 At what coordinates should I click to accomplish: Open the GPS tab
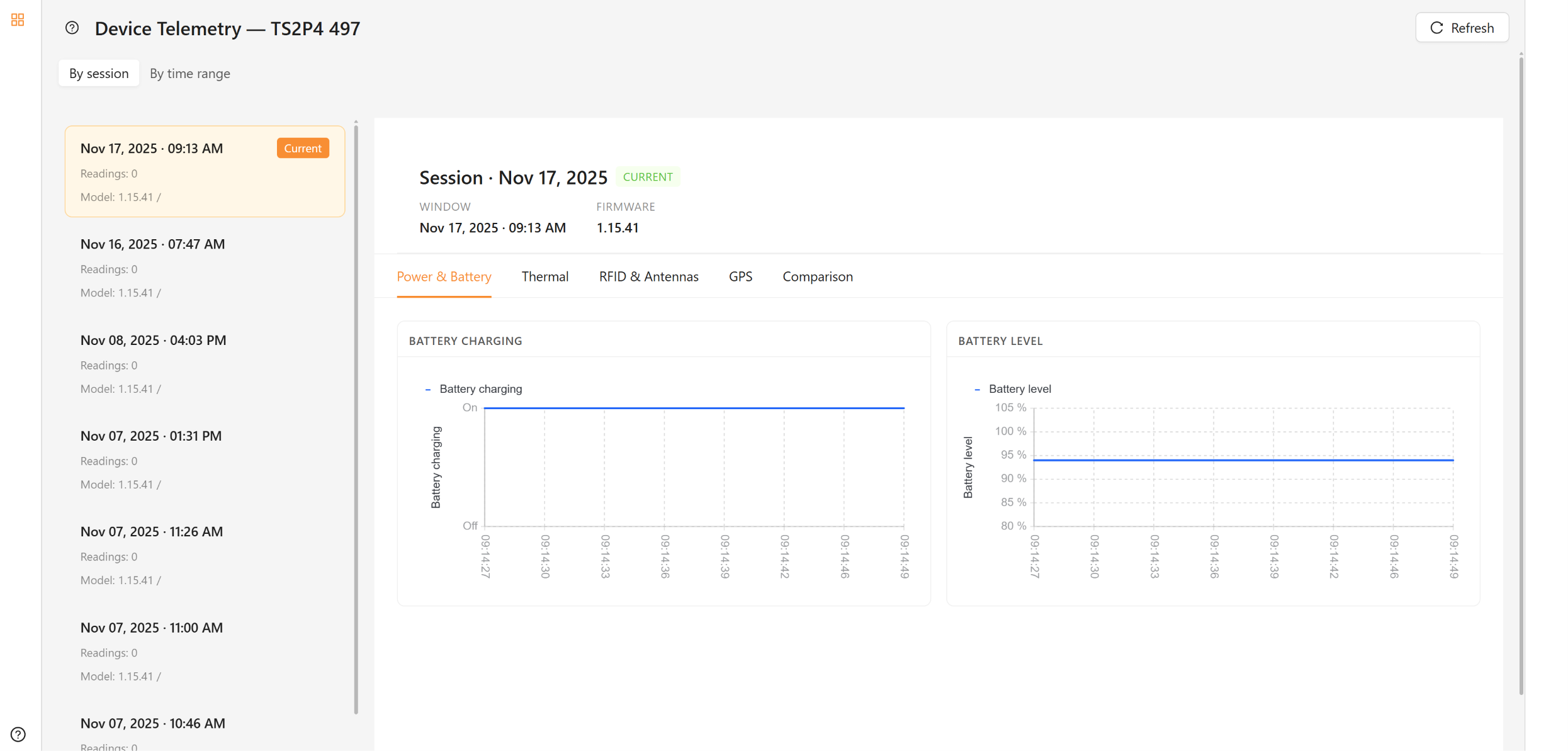pos(740,276)
